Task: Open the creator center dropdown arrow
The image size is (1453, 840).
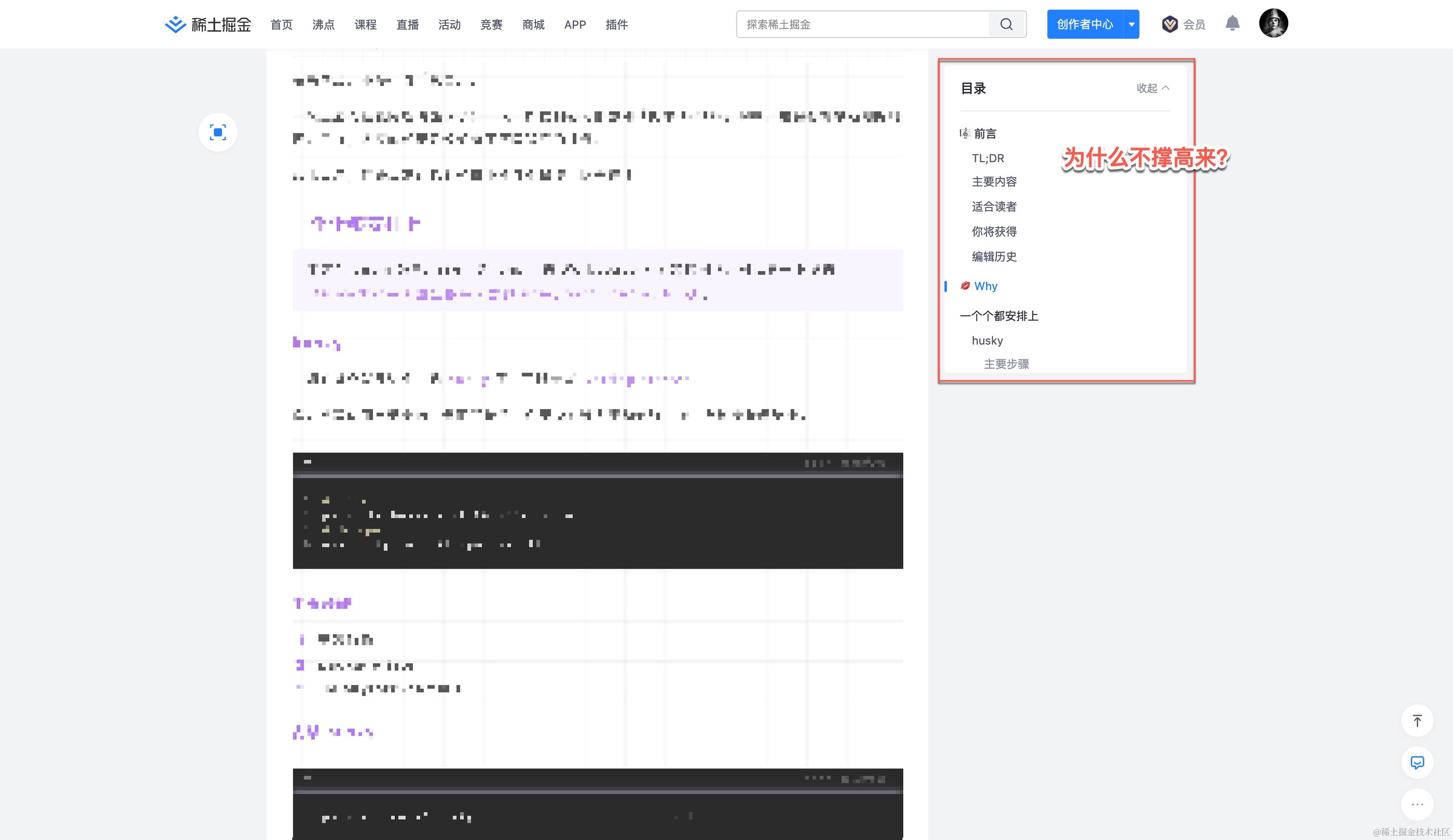Action: click(1131, 24)
